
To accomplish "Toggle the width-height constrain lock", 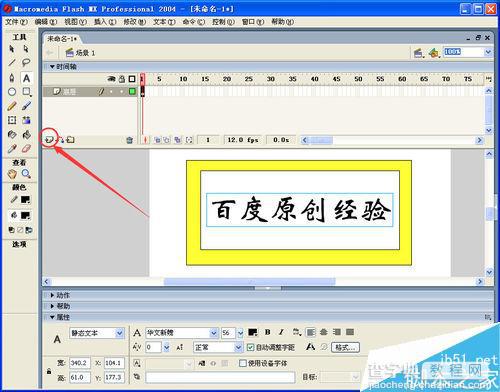I will coord(49,371).
